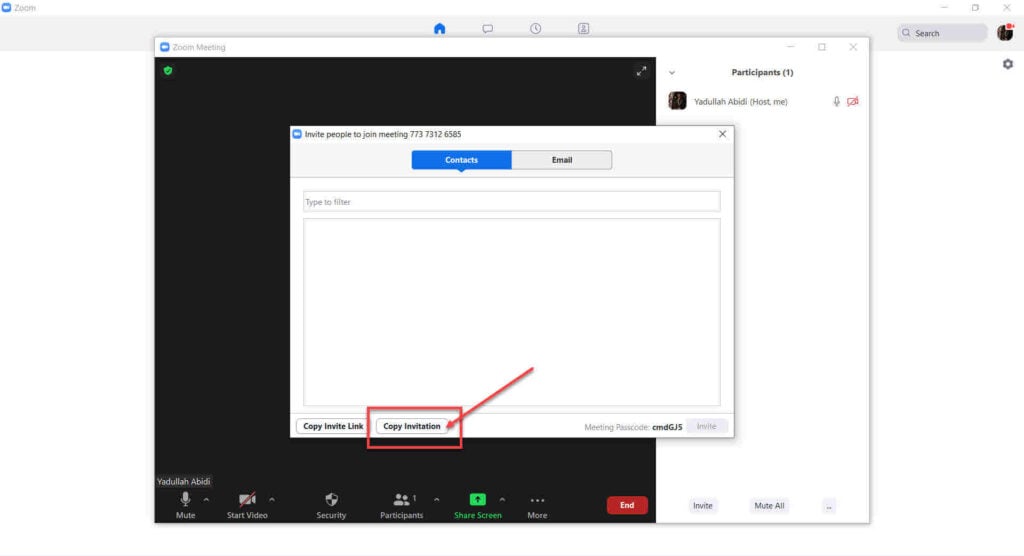1024x556 pixels.
Task: Open the Security shield menu
Action: 331,506
